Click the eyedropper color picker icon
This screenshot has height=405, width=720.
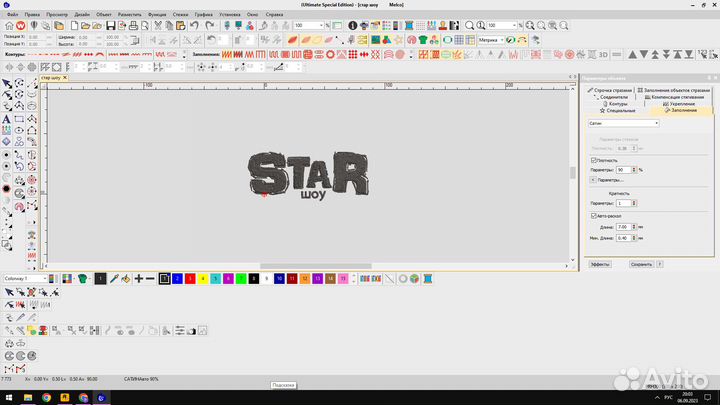(x=113, y=278)
